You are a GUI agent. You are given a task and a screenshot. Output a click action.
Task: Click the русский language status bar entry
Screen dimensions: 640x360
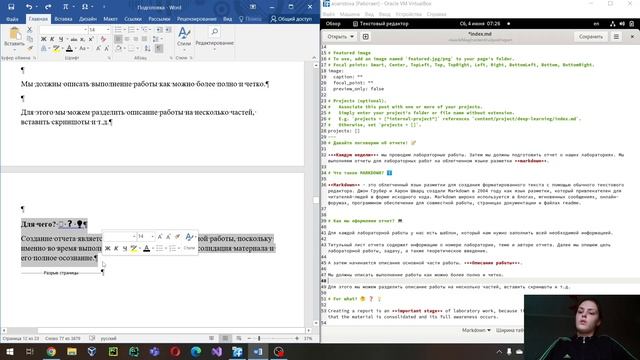point(109,338)
